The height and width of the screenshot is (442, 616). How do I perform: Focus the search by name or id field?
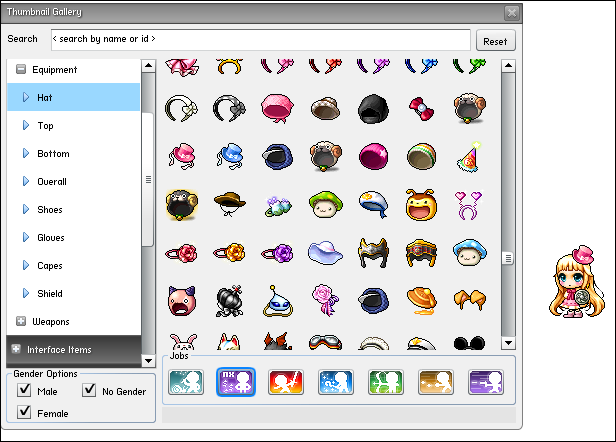(x=260, y=40)
